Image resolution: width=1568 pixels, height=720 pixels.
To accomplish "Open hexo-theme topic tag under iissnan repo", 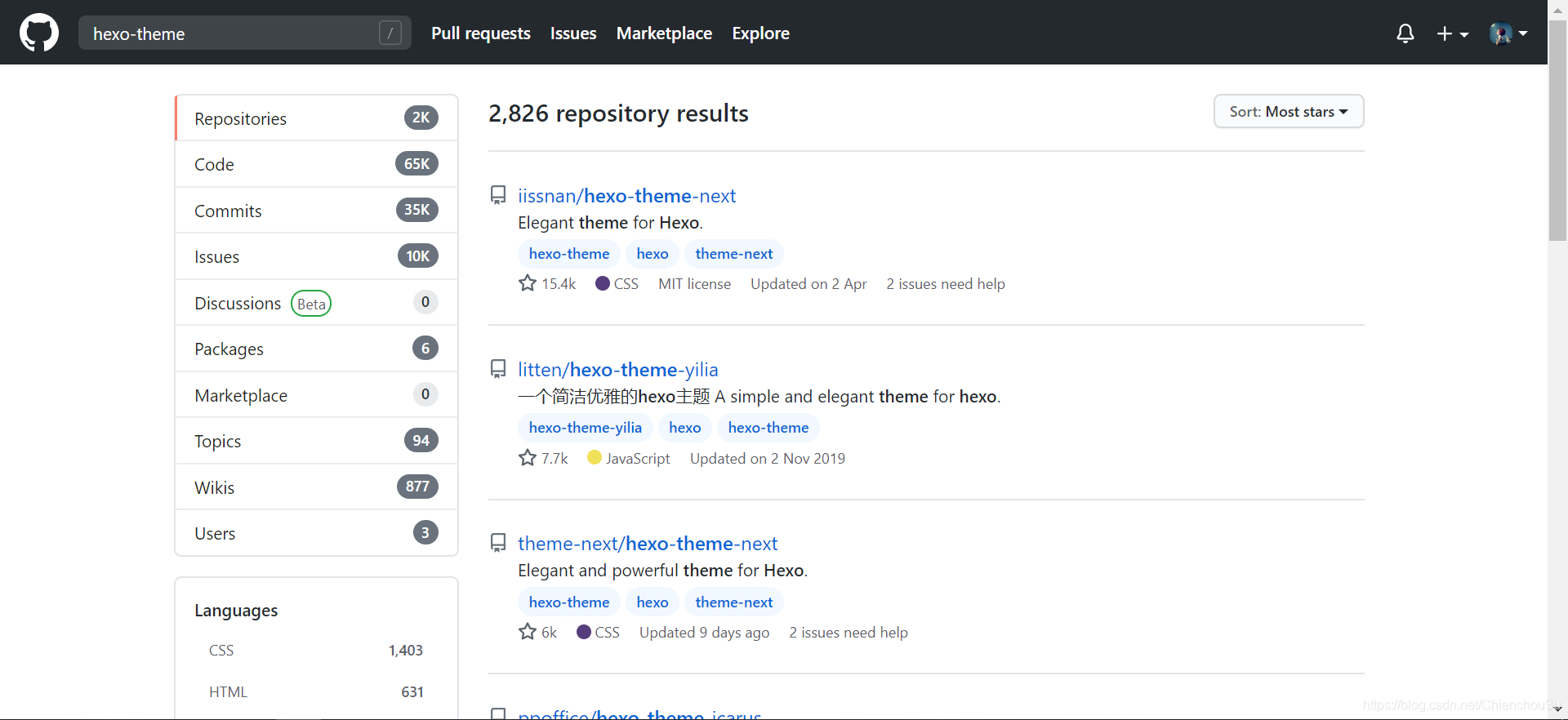I will [569, 254].
